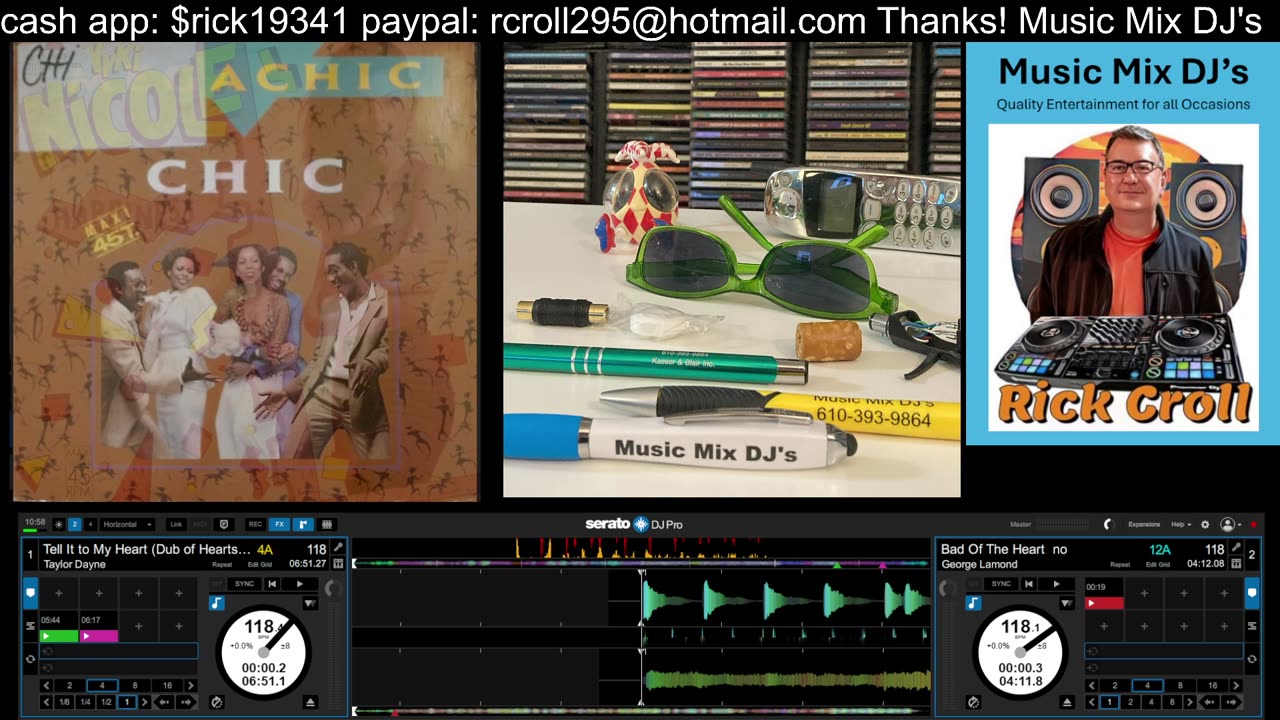Switch to 4 deck view

(x=90, y=524)
